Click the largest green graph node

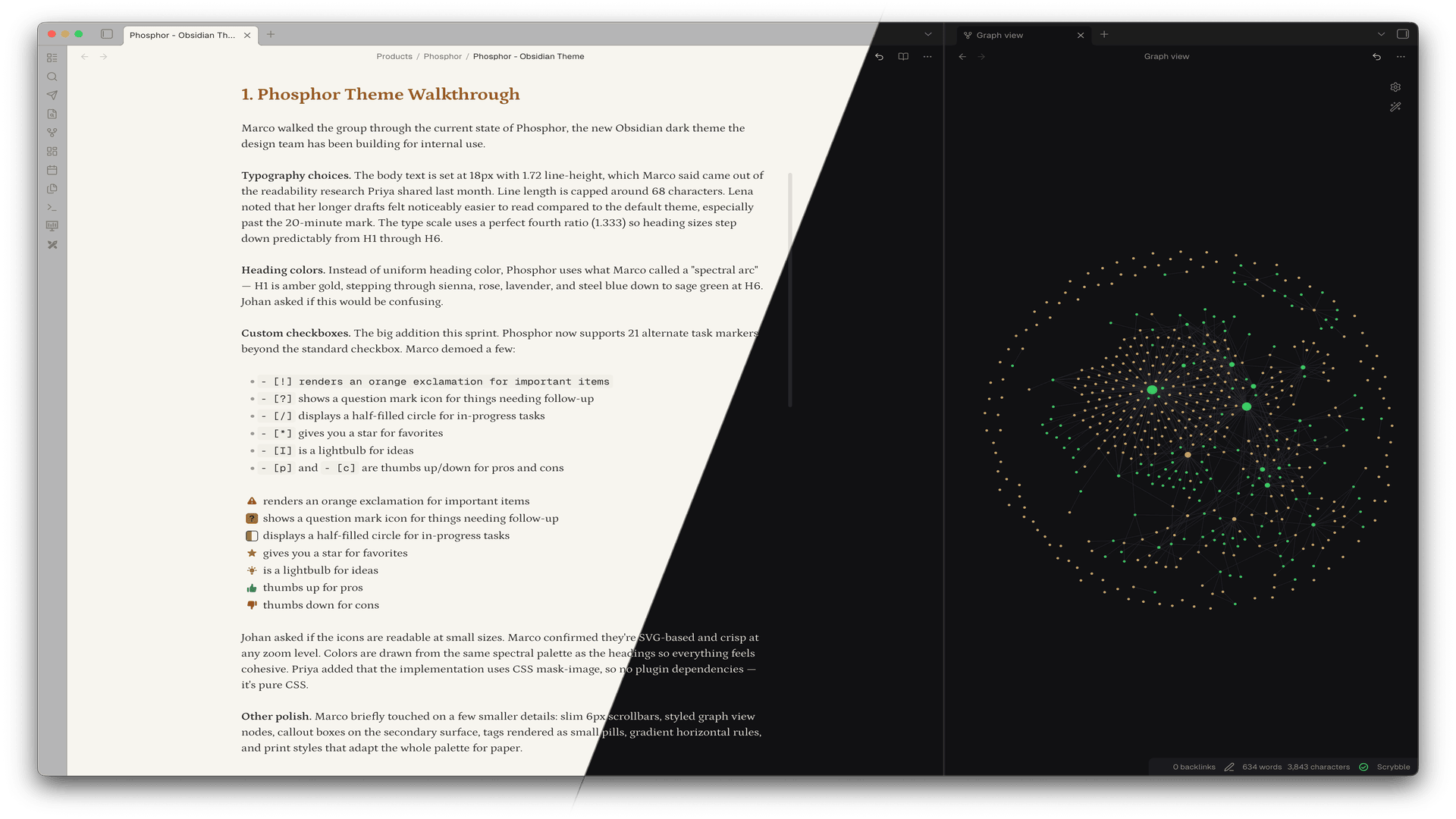coord(1152,389)
